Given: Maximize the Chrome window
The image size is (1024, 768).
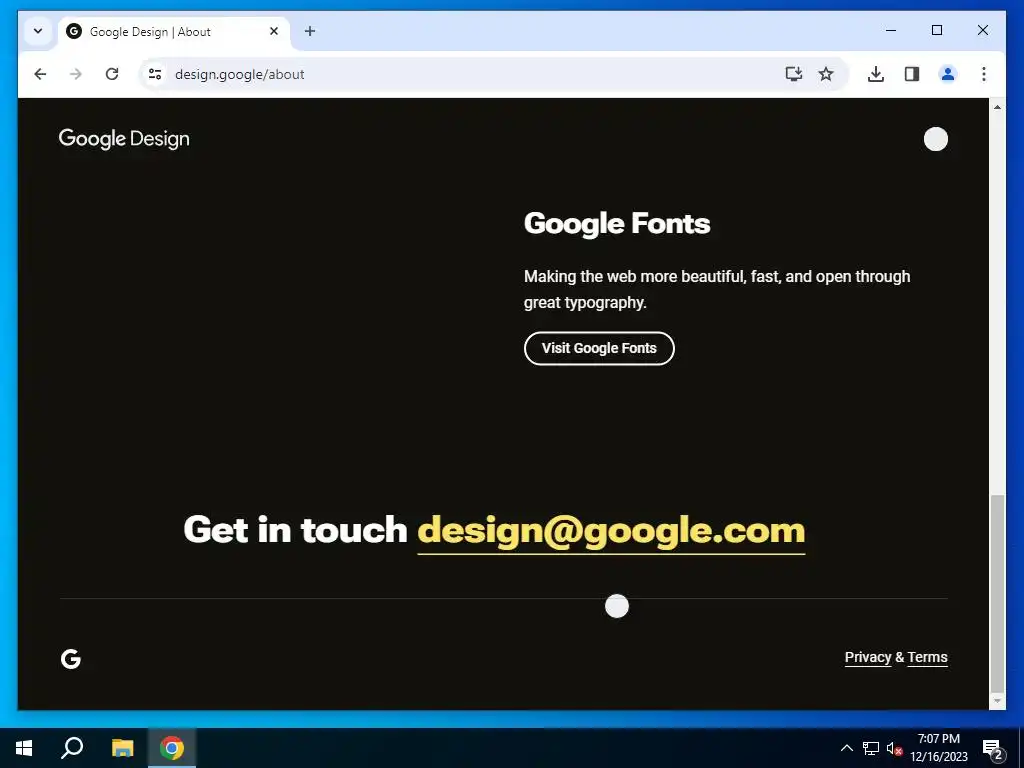Looking at the screenshot, I should point(936,30).
